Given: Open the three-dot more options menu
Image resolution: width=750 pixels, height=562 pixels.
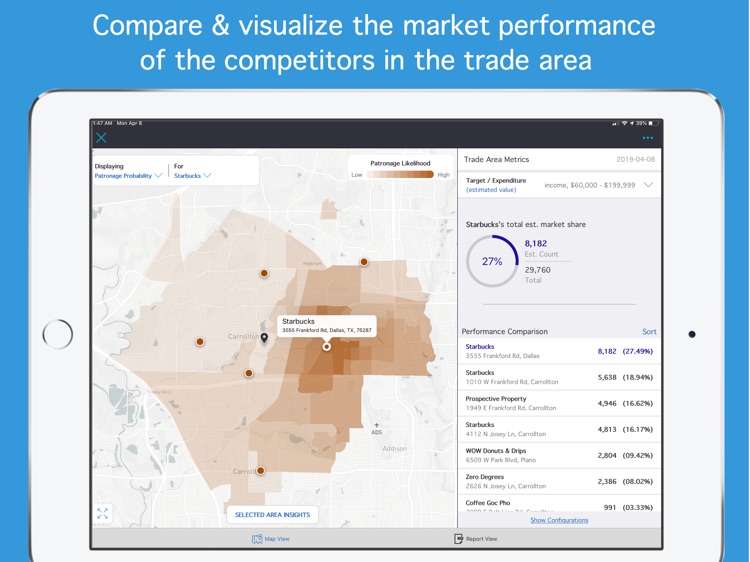Looking at the screenshot, I should [x=648, y=138].
